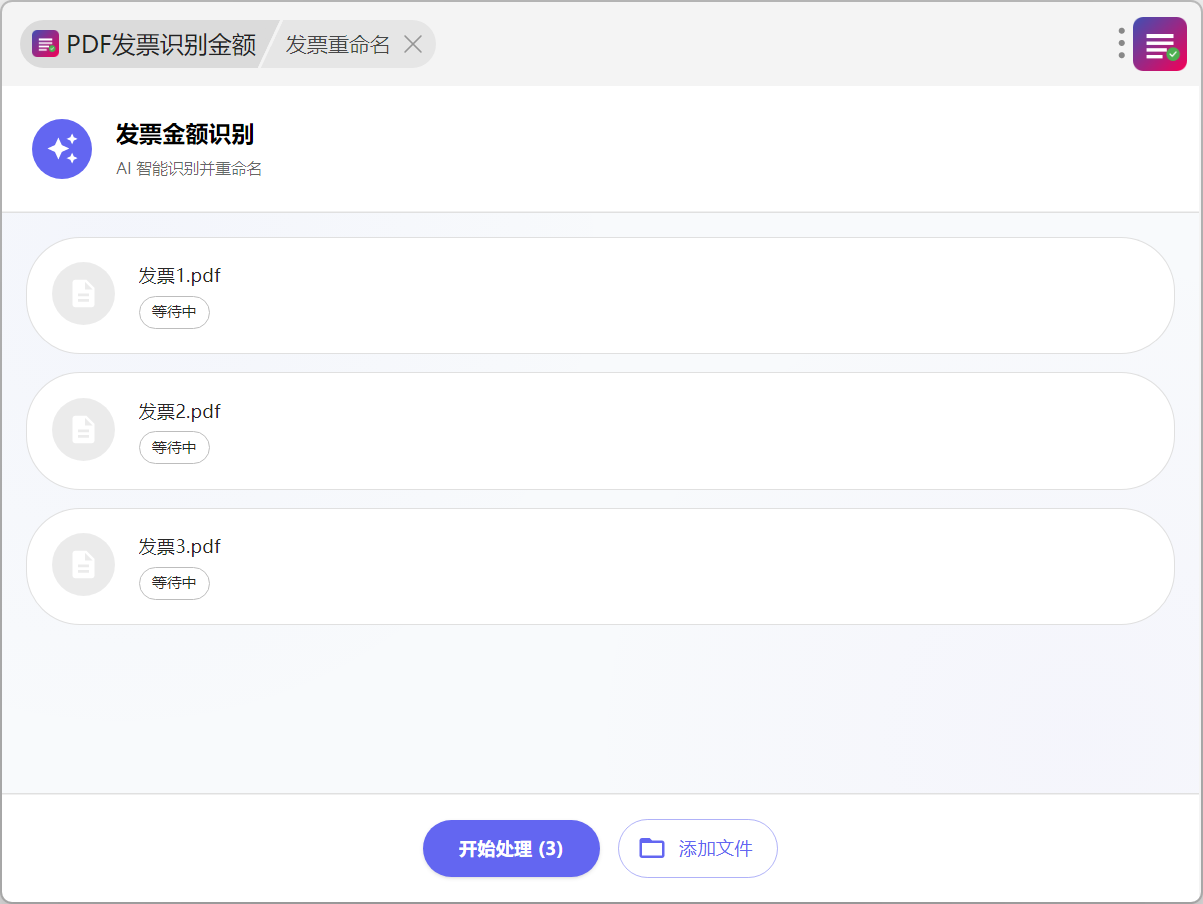The height and width of the screenshot is (904, 1203).
Task: Select the 发票1.pdf file name
Action: (x=180, y=276)
